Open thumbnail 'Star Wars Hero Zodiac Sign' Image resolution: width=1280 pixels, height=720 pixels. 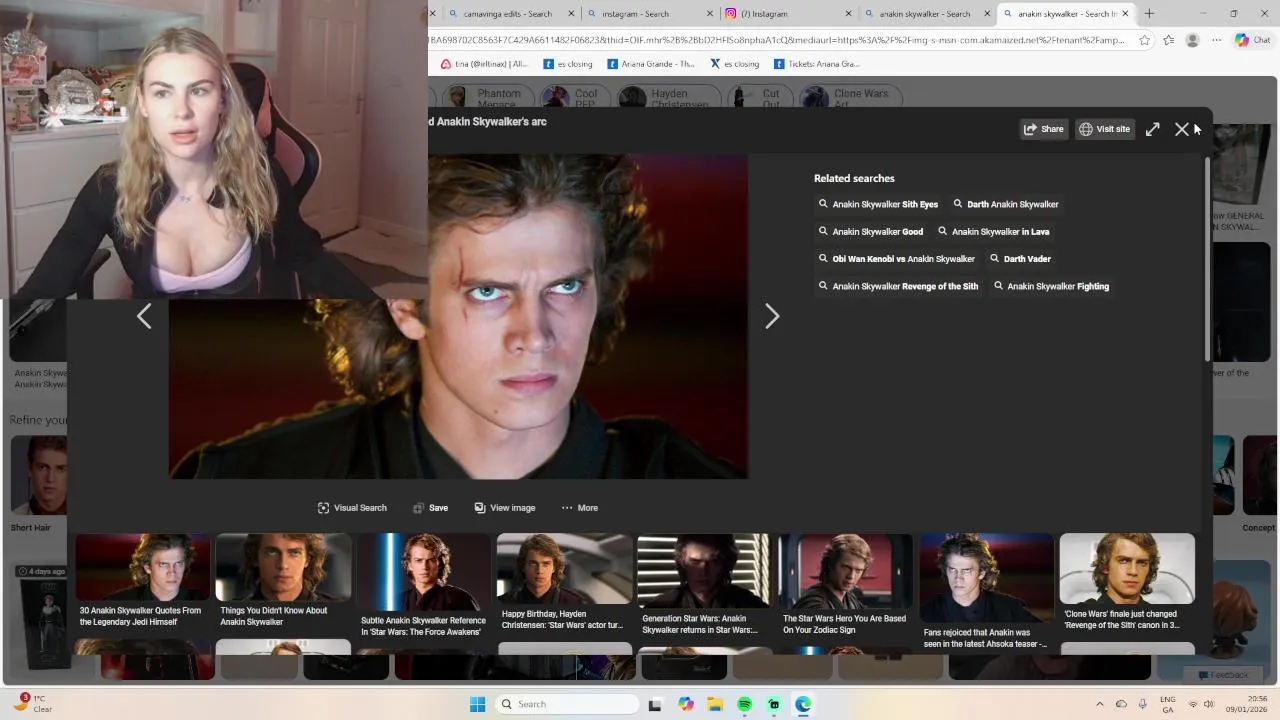(845, 586)
